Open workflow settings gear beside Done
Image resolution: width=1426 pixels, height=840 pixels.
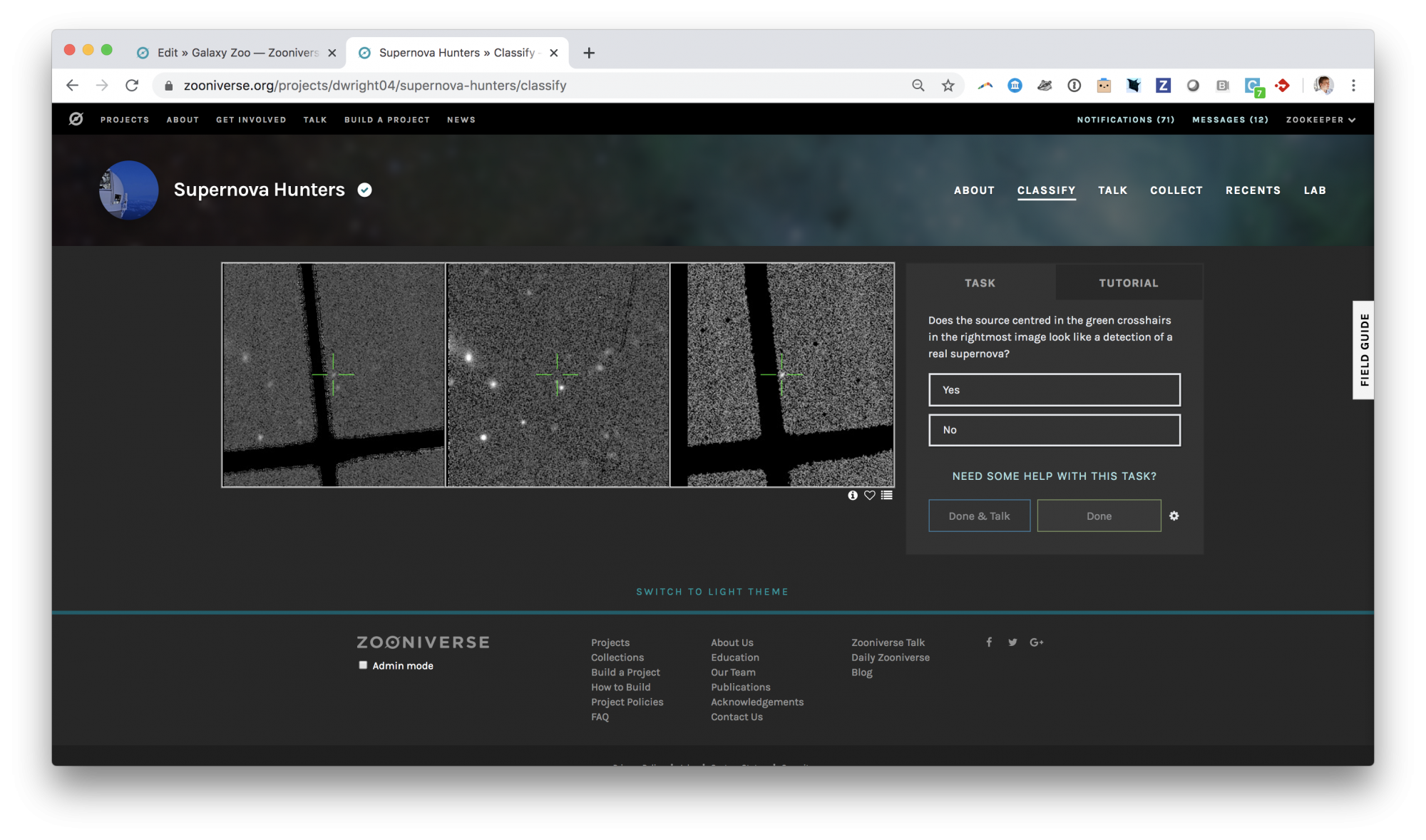(x=1174, y=516)
